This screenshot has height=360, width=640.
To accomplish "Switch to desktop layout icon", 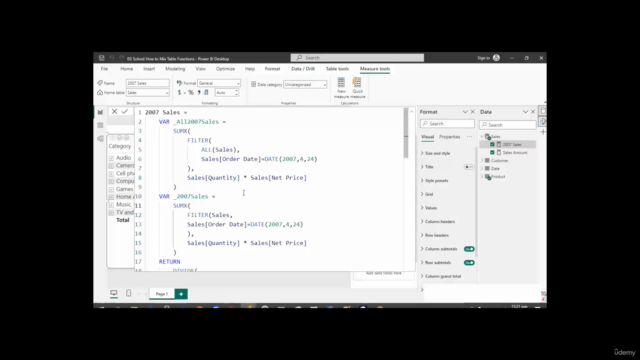I will coord(114,293).
